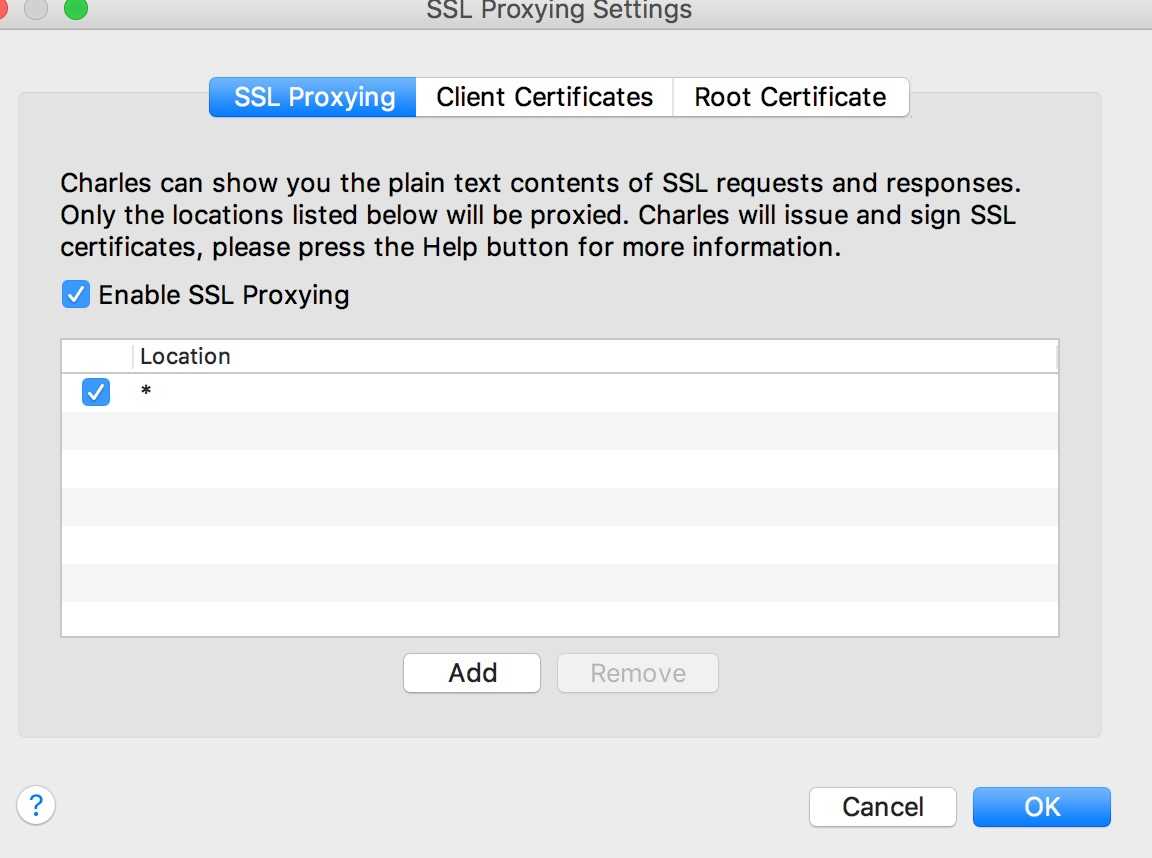Screen dimensions: 1152x858
Task: Cancel the SSL Proxying Settings dialog
Action: 882,807
